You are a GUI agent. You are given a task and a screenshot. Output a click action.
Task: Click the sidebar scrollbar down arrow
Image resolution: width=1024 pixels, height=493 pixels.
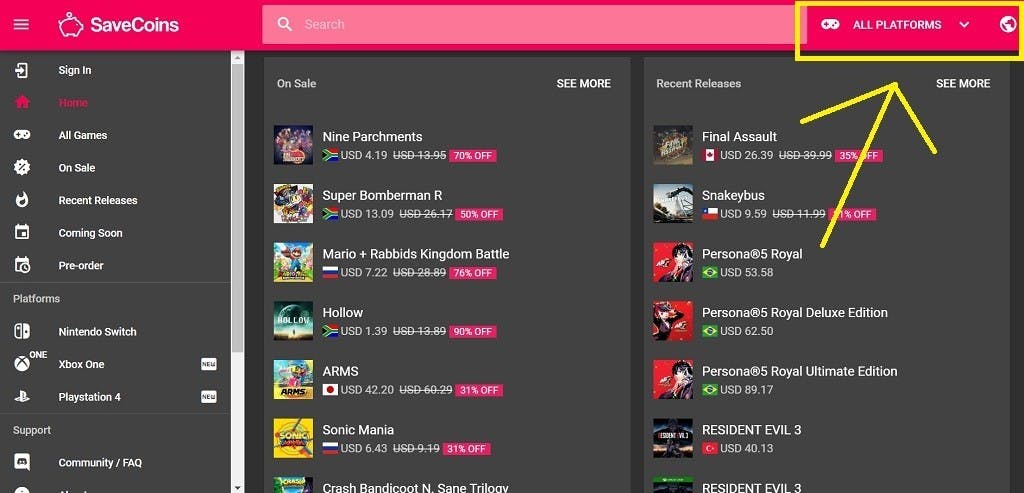click(x=237, y=487)
